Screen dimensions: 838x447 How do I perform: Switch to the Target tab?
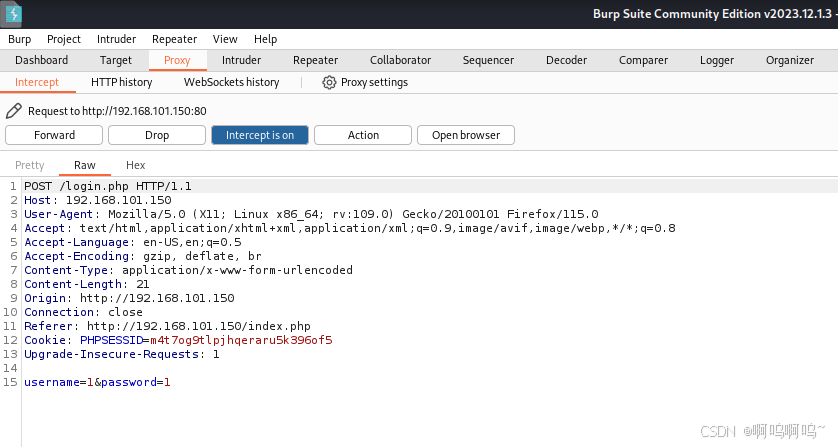115,60
